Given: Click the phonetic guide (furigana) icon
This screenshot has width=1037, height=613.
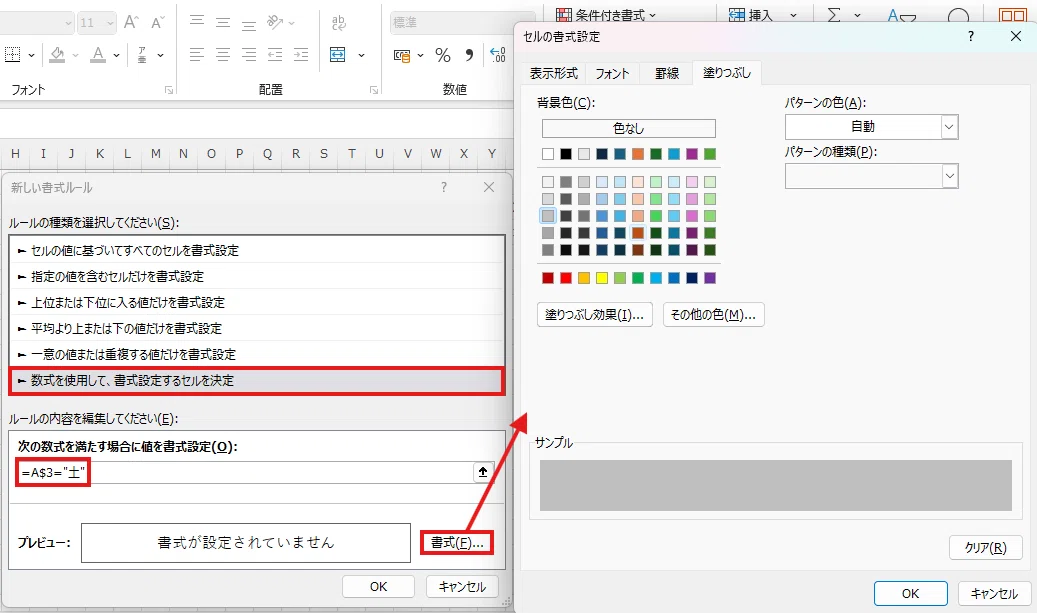Looking at the screenshot, I should point(142,55).
